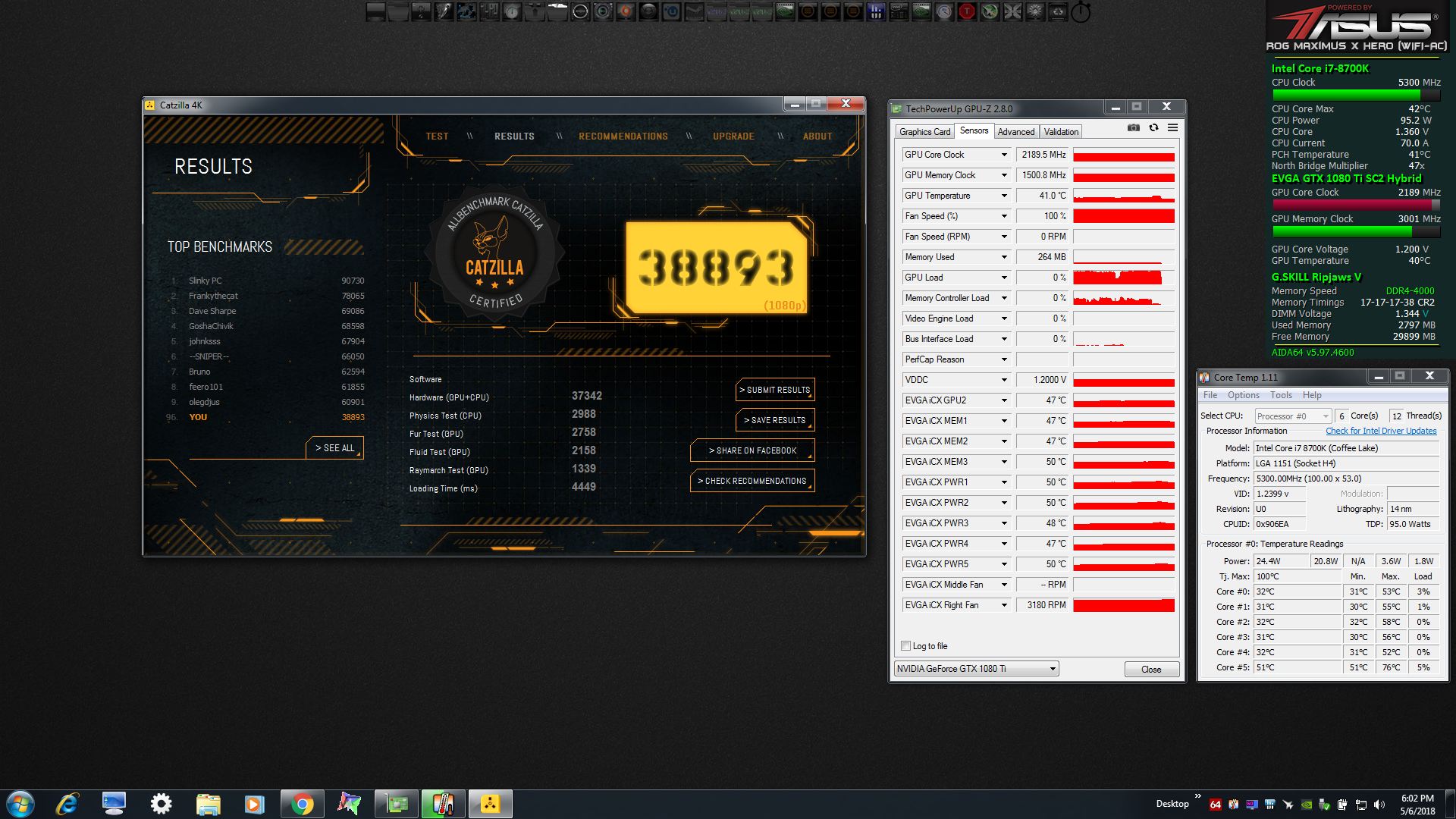
Task: Open the GPU-Z hamburger menu icon
Action: tap(1172, 128)
